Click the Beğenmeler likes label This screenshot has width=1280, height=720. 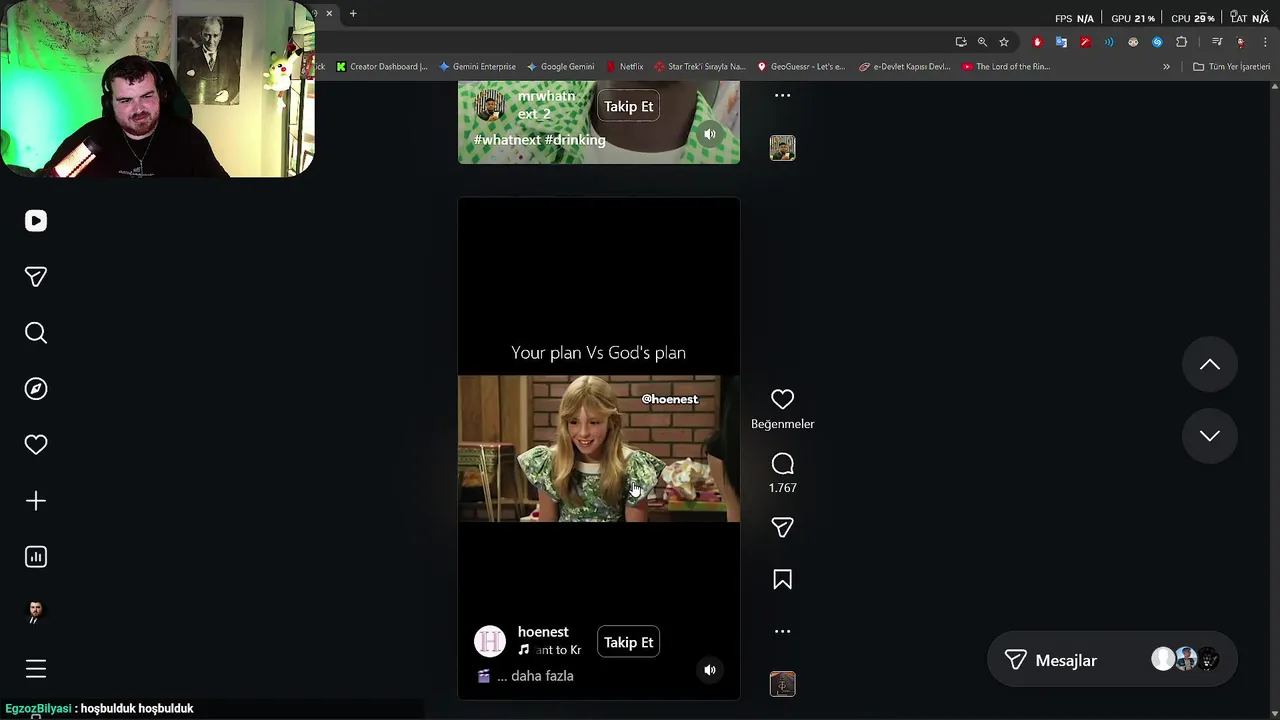[x=782, y=424]
